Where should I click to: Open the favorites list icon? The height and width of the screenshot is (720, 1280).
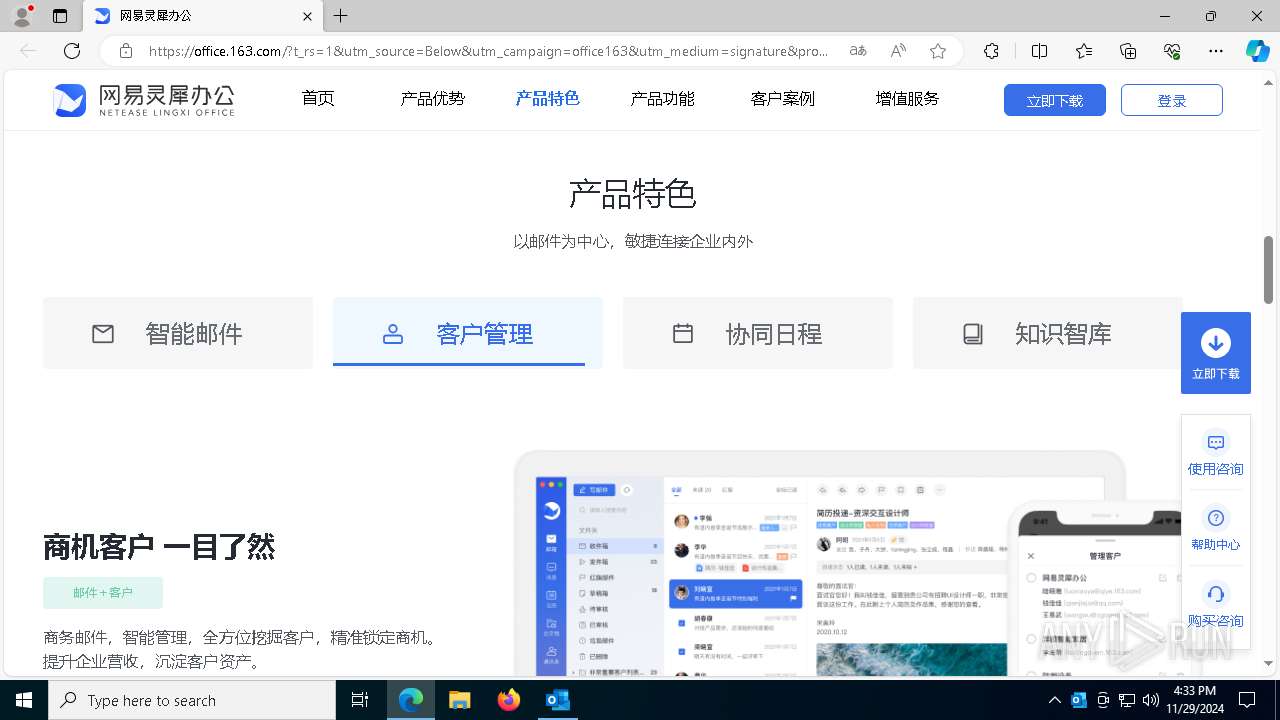1084,51
